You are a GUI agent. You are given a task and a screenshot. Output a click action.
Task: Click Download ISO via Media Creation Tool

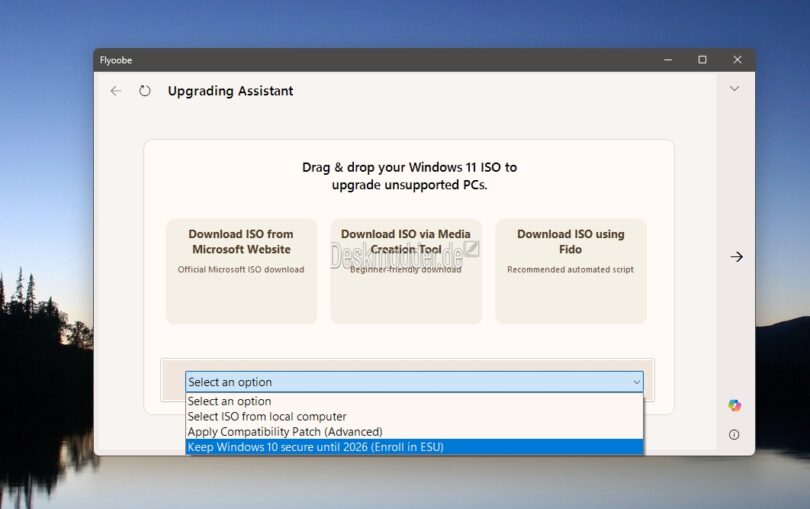point(406,271)
